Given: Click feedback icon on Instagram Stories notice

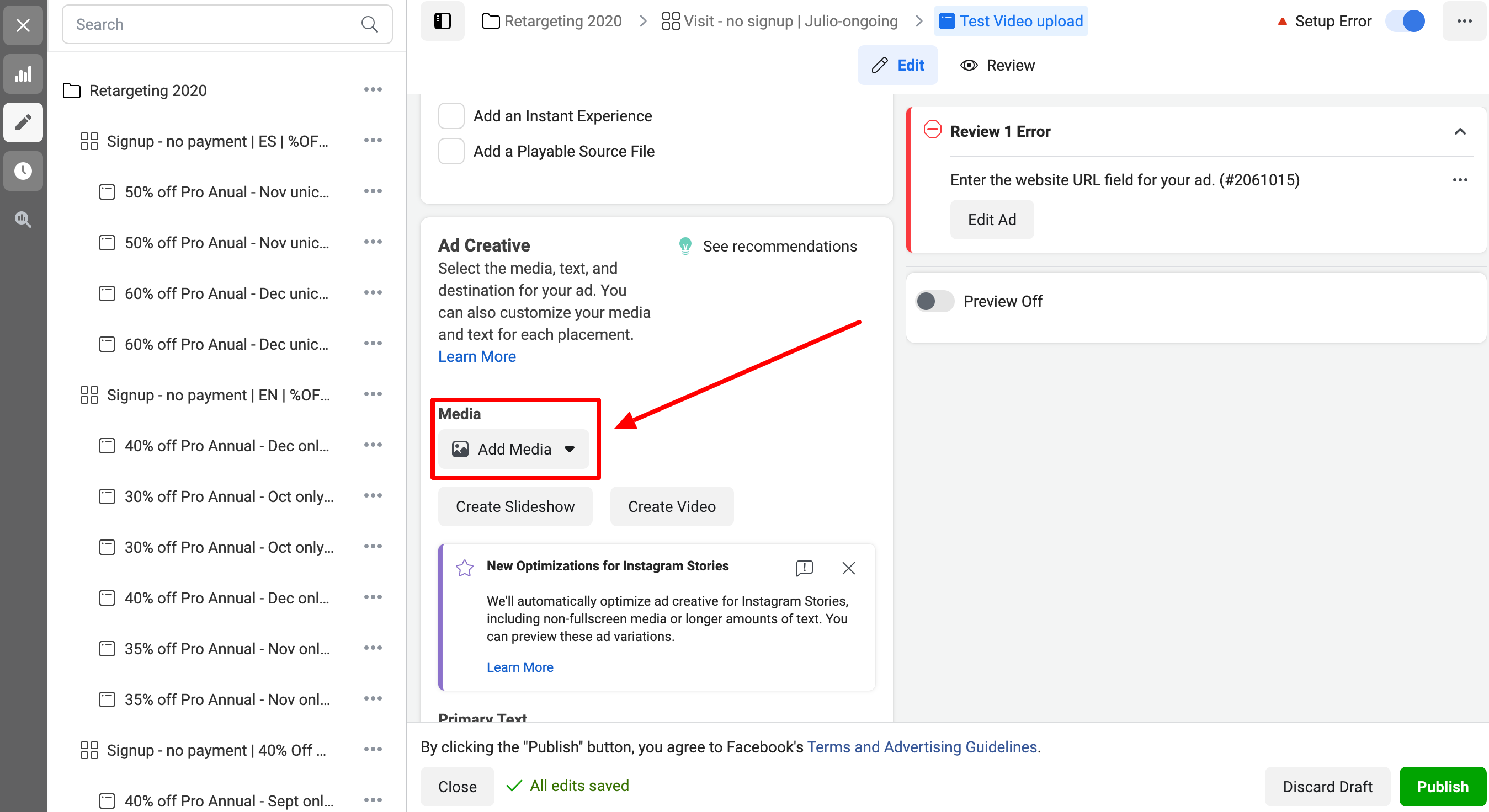Looking at the screenshot, I should [x=804, y=568].
